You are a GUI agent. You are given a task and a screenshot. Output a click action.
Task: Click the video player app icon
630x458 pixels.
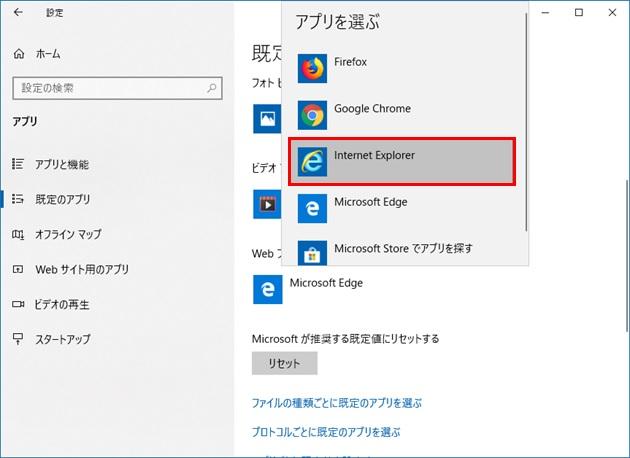[267, 204]
